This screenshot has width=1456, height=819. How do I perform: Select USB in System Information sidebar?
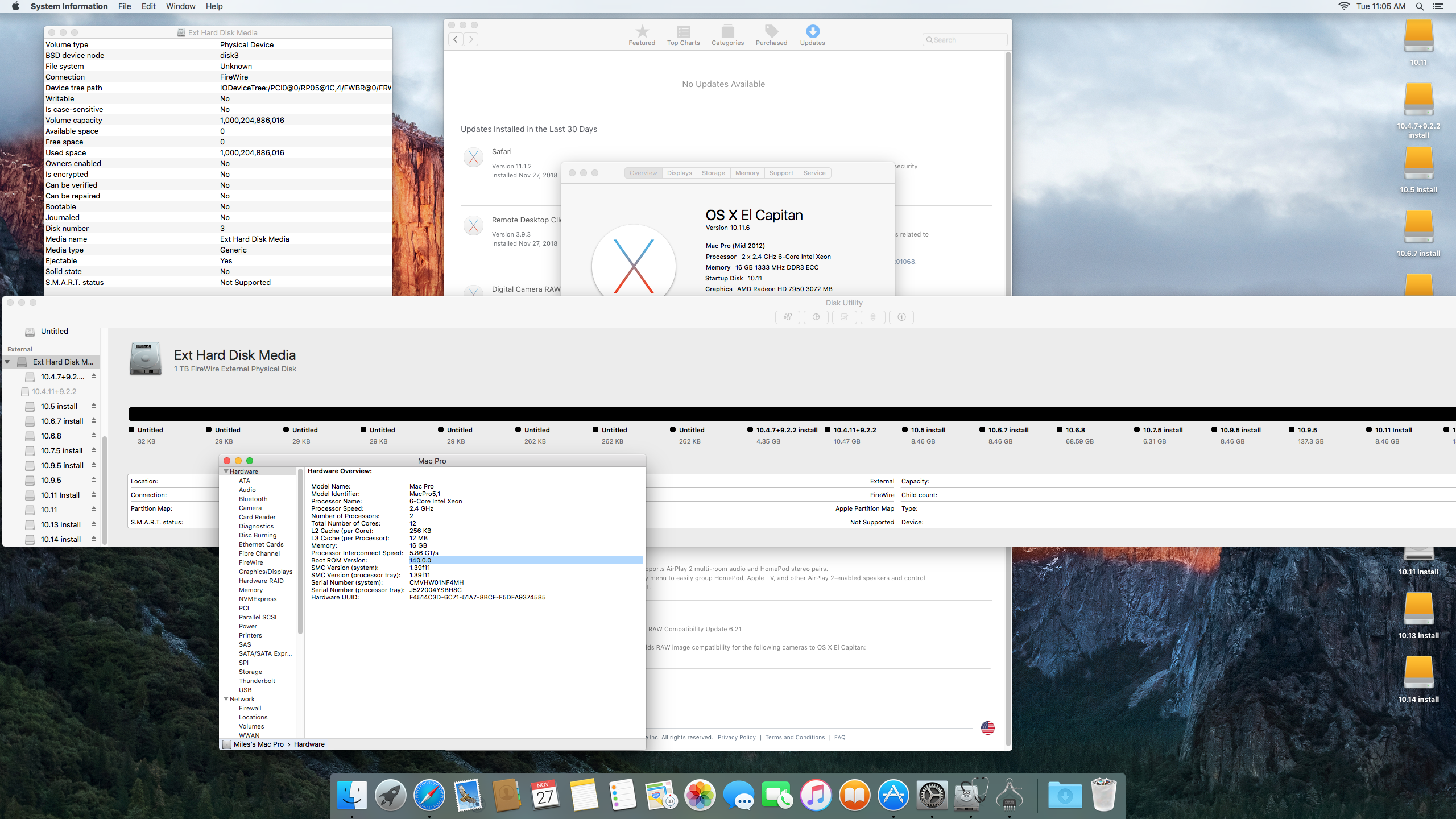245,690
